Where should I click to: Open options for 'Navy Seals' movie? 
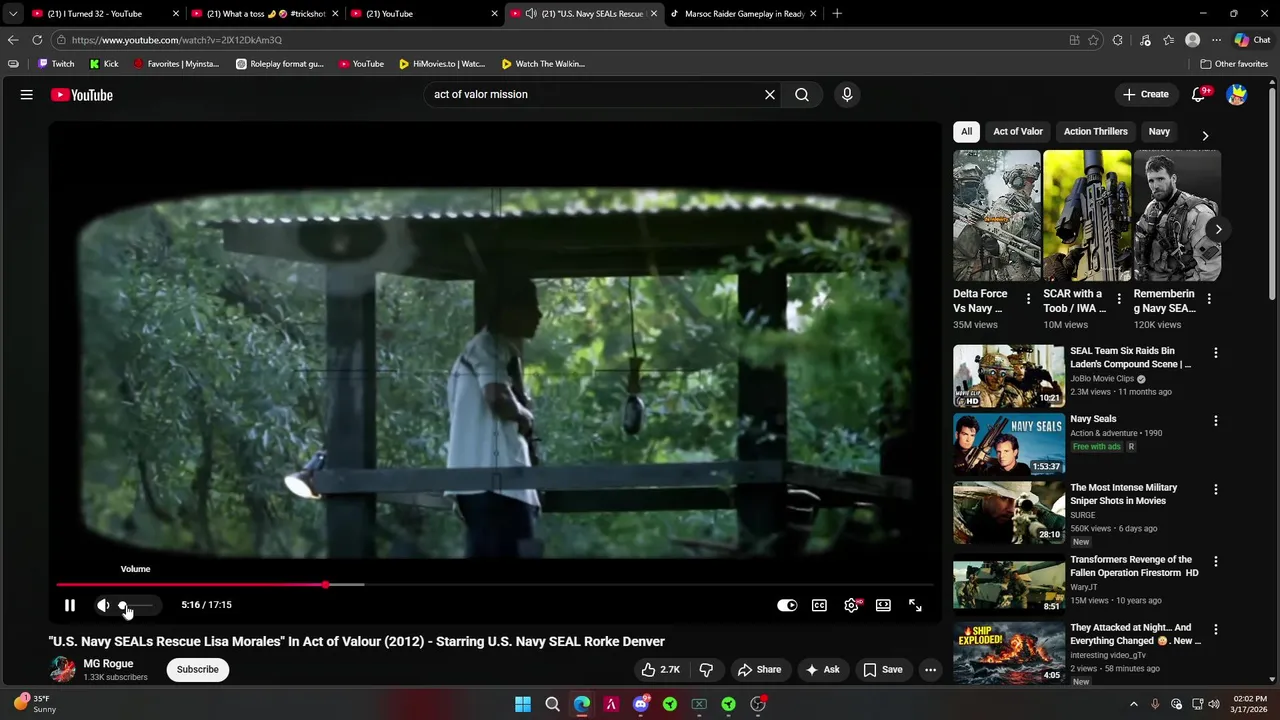point(1216,421)
